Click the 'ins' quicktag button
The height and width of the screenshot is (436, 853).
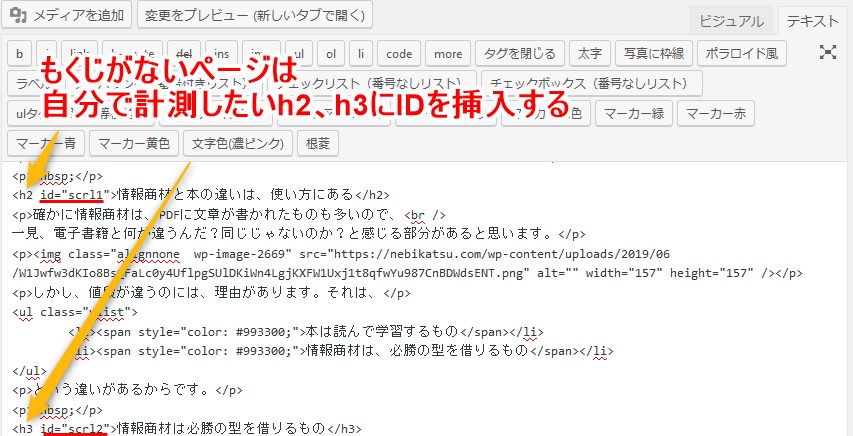click(x=222, y=53)
